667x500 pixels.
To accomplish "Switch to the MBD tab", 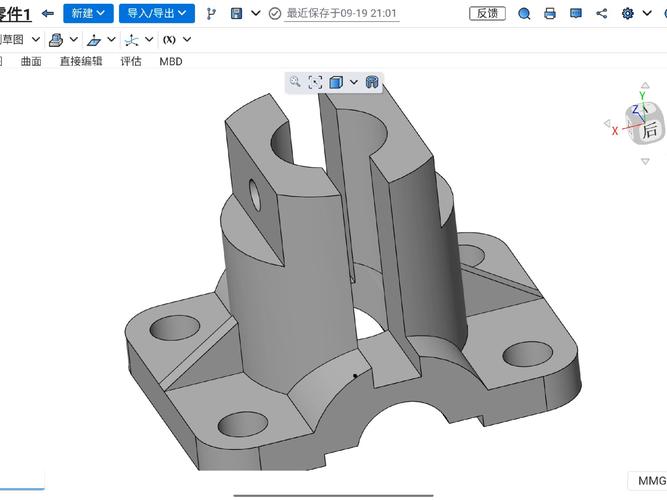I will [x=171, y=62].
